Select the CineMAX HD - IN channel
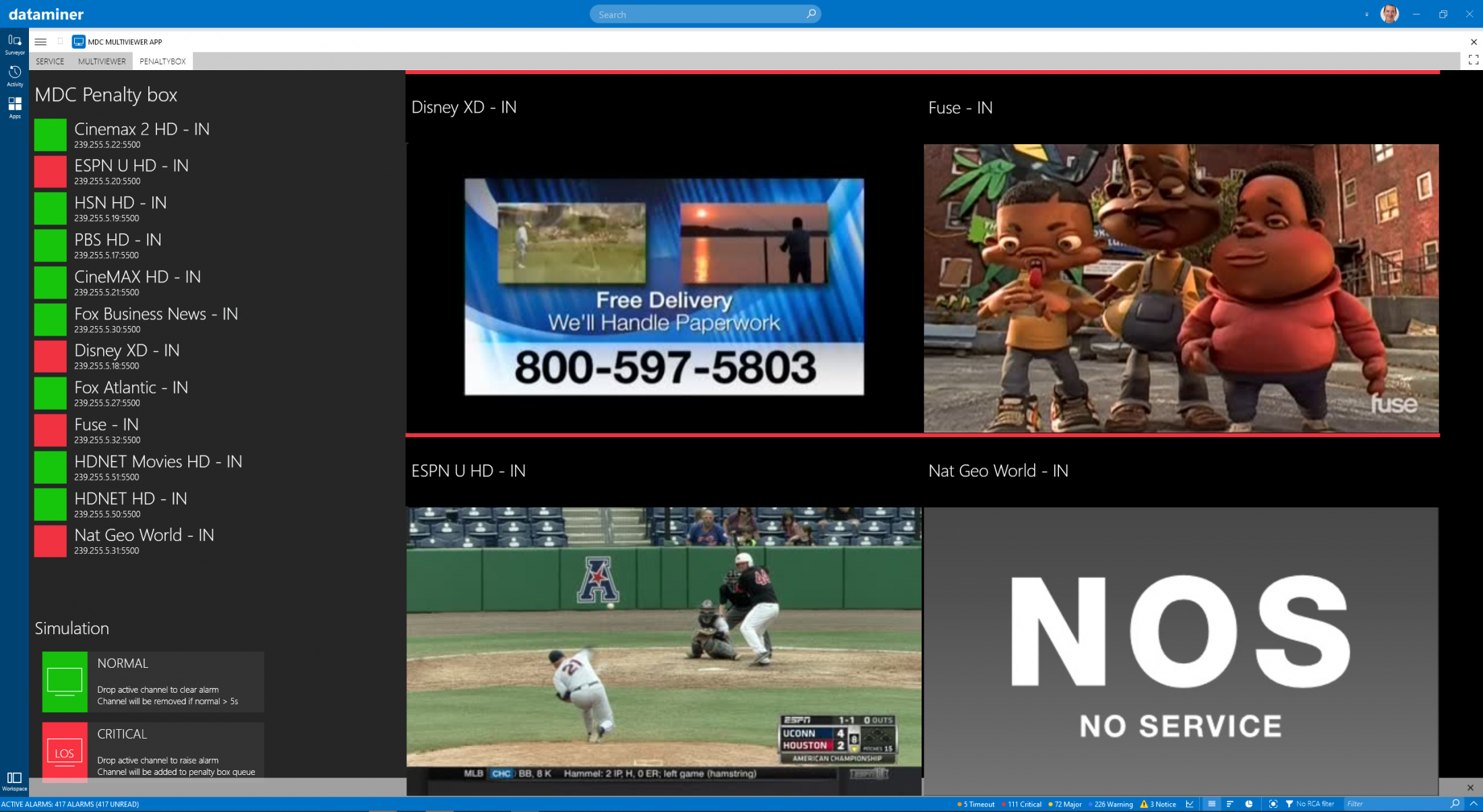 [x=138, y=282]
